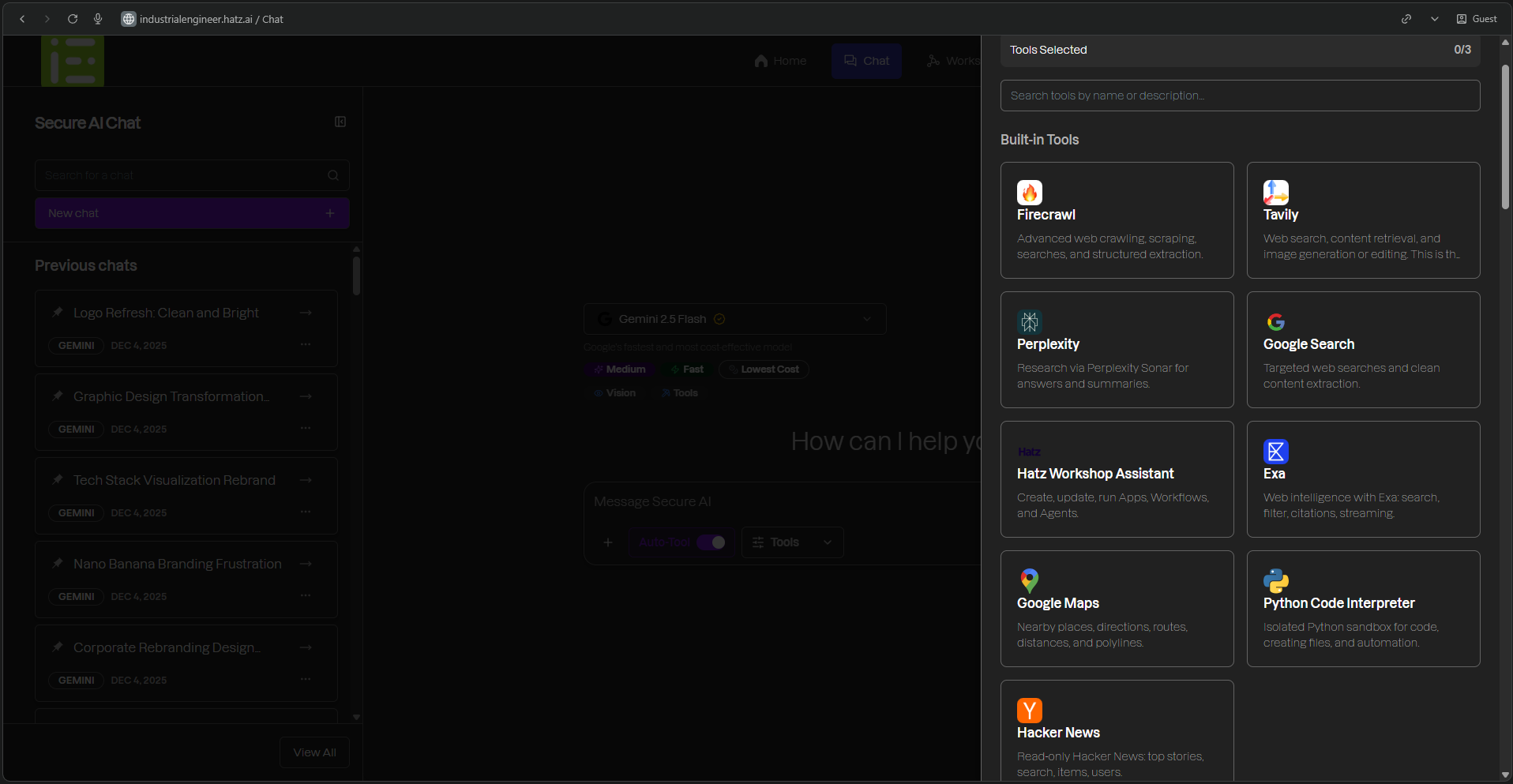Click the View All button
Viewport: 1513px width, 784px height.
pyautogui.click(x=314, y=752)
